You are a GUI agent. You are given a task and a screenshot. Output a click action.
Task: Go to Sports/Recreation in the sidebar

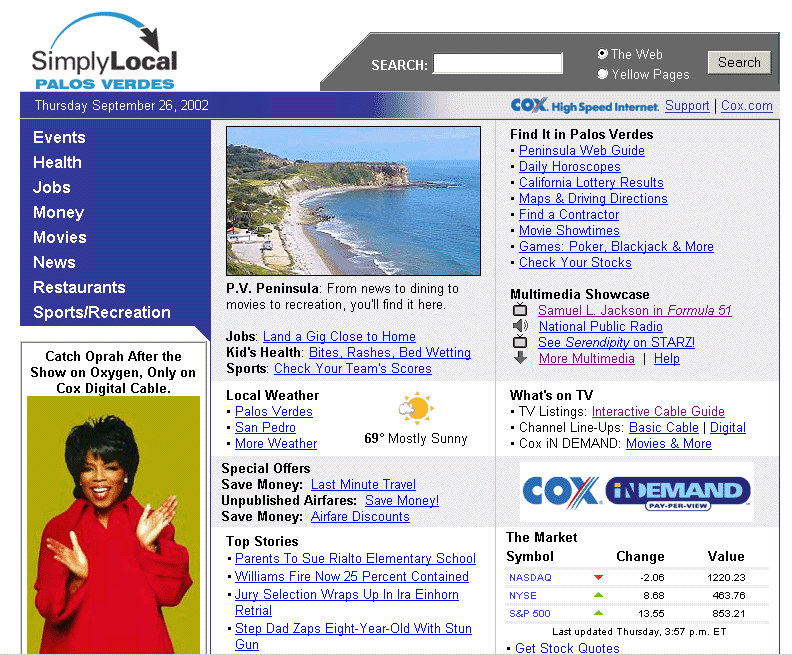point(101,313)
